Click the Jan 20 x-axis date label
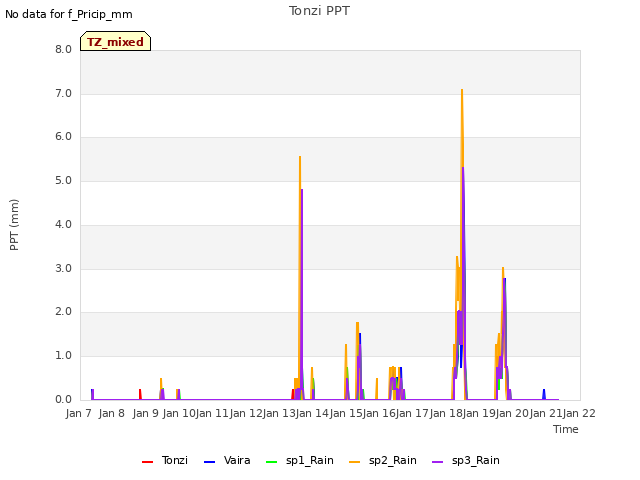The width and height of the screenshot is (640, 480). coord(512,413)
